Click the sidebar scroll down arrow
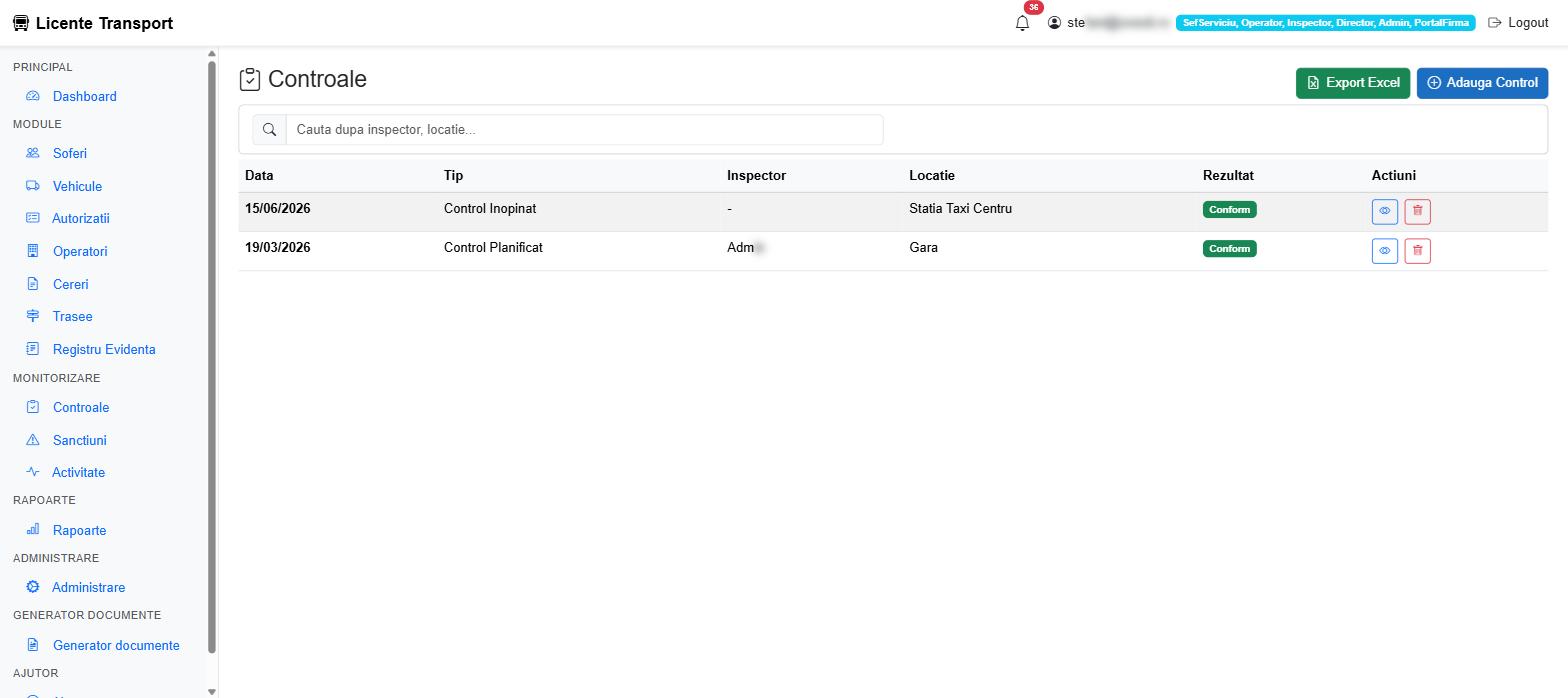The height and width of the screenshot is (698, 1568). [x=211, y=691]
